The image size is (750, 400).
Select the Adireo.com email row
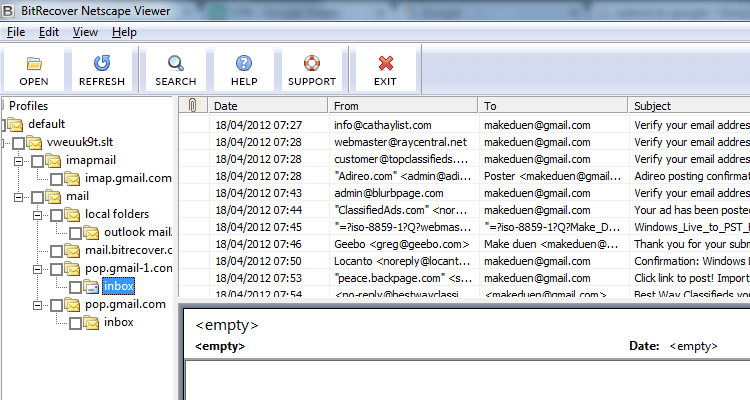464,177
